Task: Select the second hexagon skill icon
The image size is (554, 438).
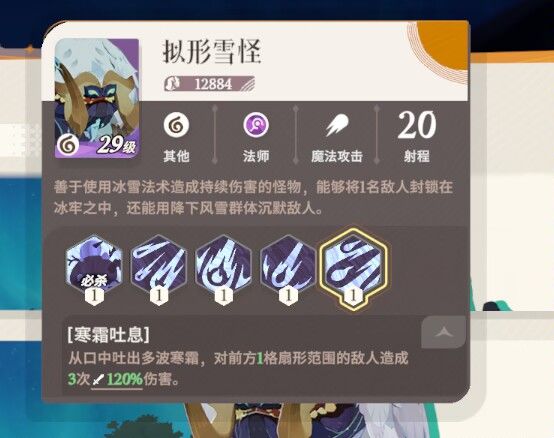Action: click(159, 265)
